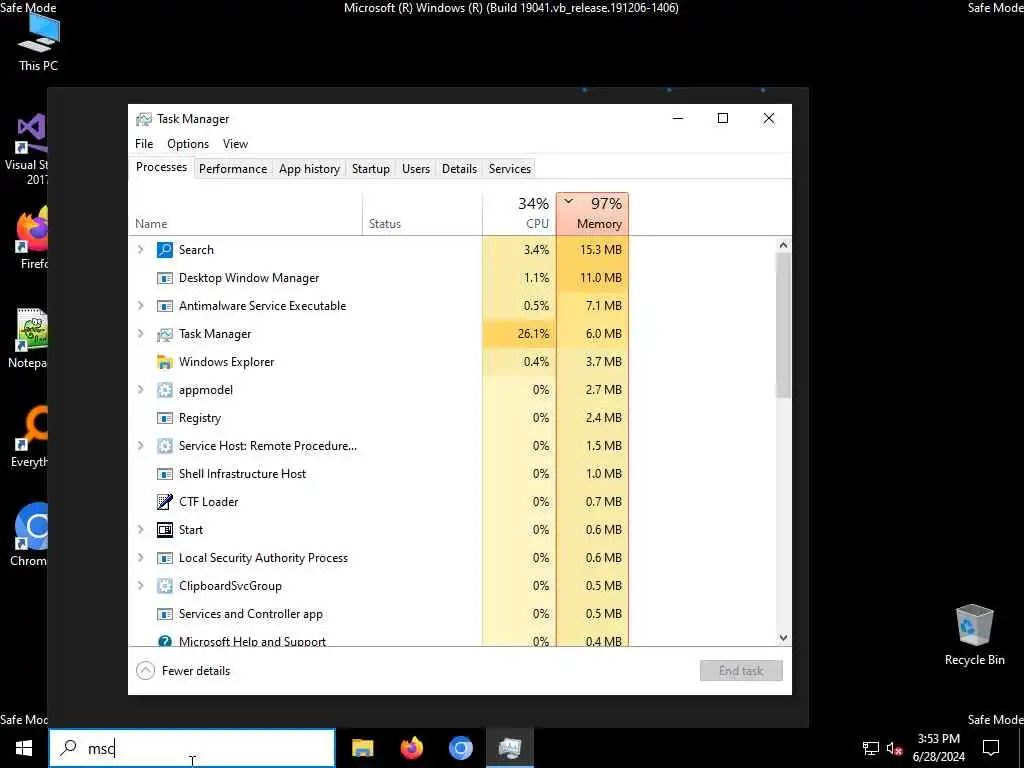Image resolution: width=1024 pixels, height=768 pixels.
Task: Select the Windows Explorer process row
Action: pyautogui.click(x=379, y=362)
